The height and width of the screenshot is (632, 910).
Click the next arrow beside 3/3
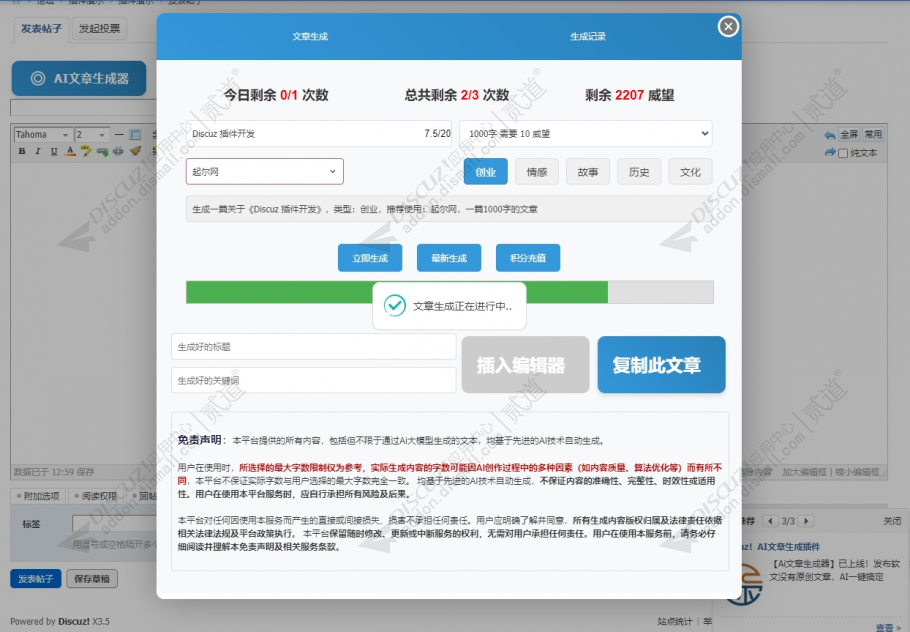point(806,521)
